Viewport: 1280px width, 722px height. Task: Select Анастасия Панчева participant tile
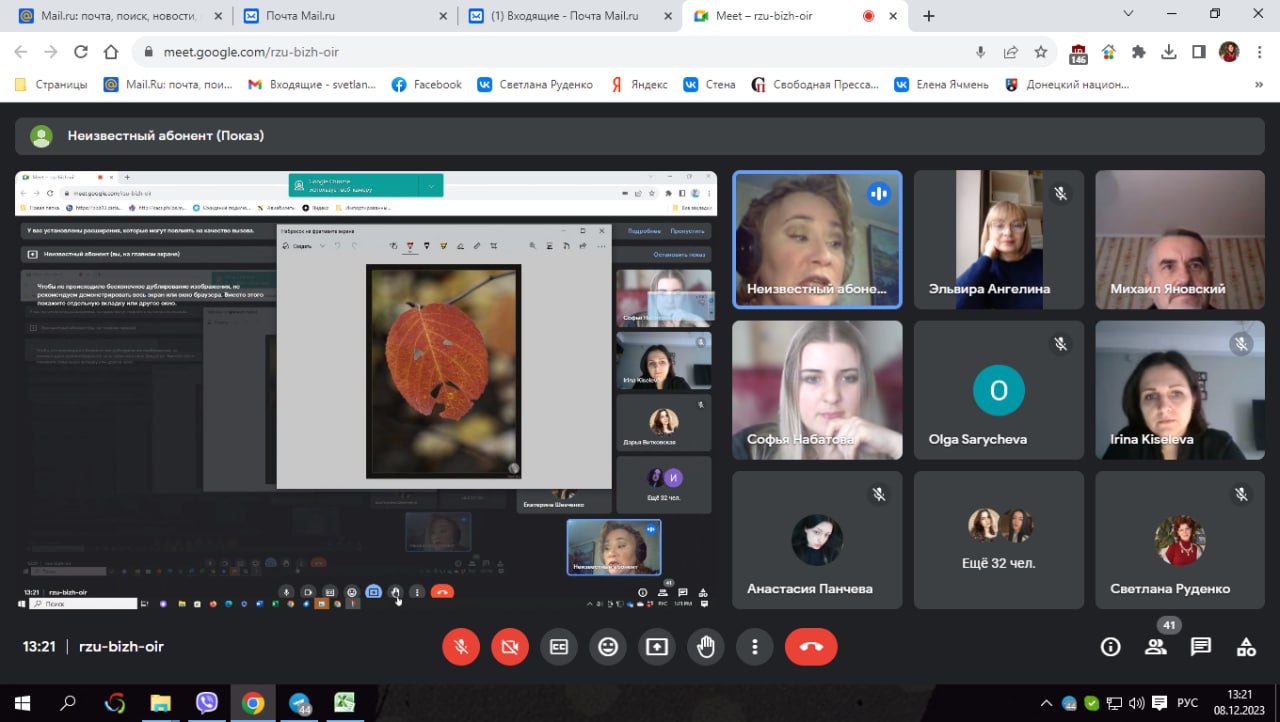(817, 540)
